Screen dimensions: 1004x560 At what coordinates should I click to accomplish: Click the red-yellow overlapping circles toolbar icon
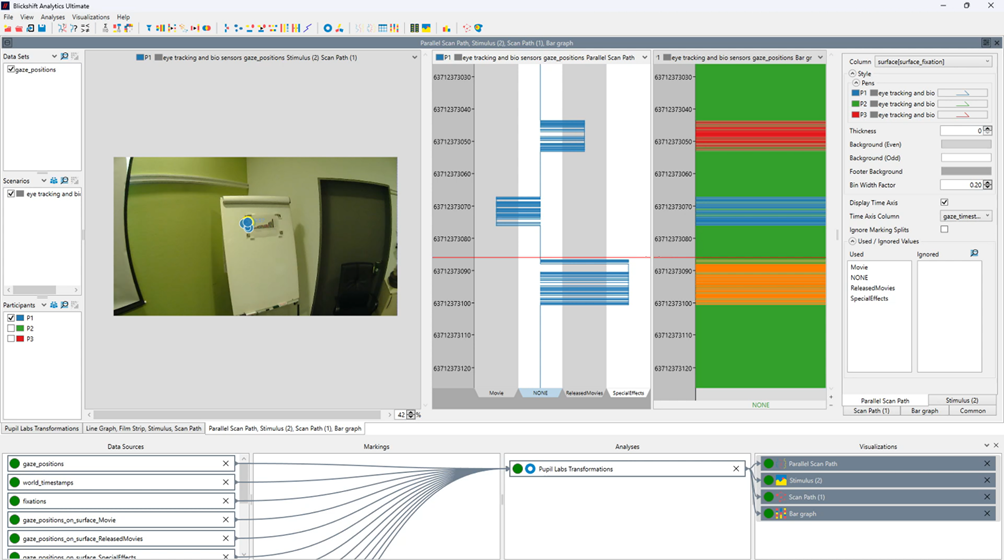pyautogui.click(x=207, y=28)
